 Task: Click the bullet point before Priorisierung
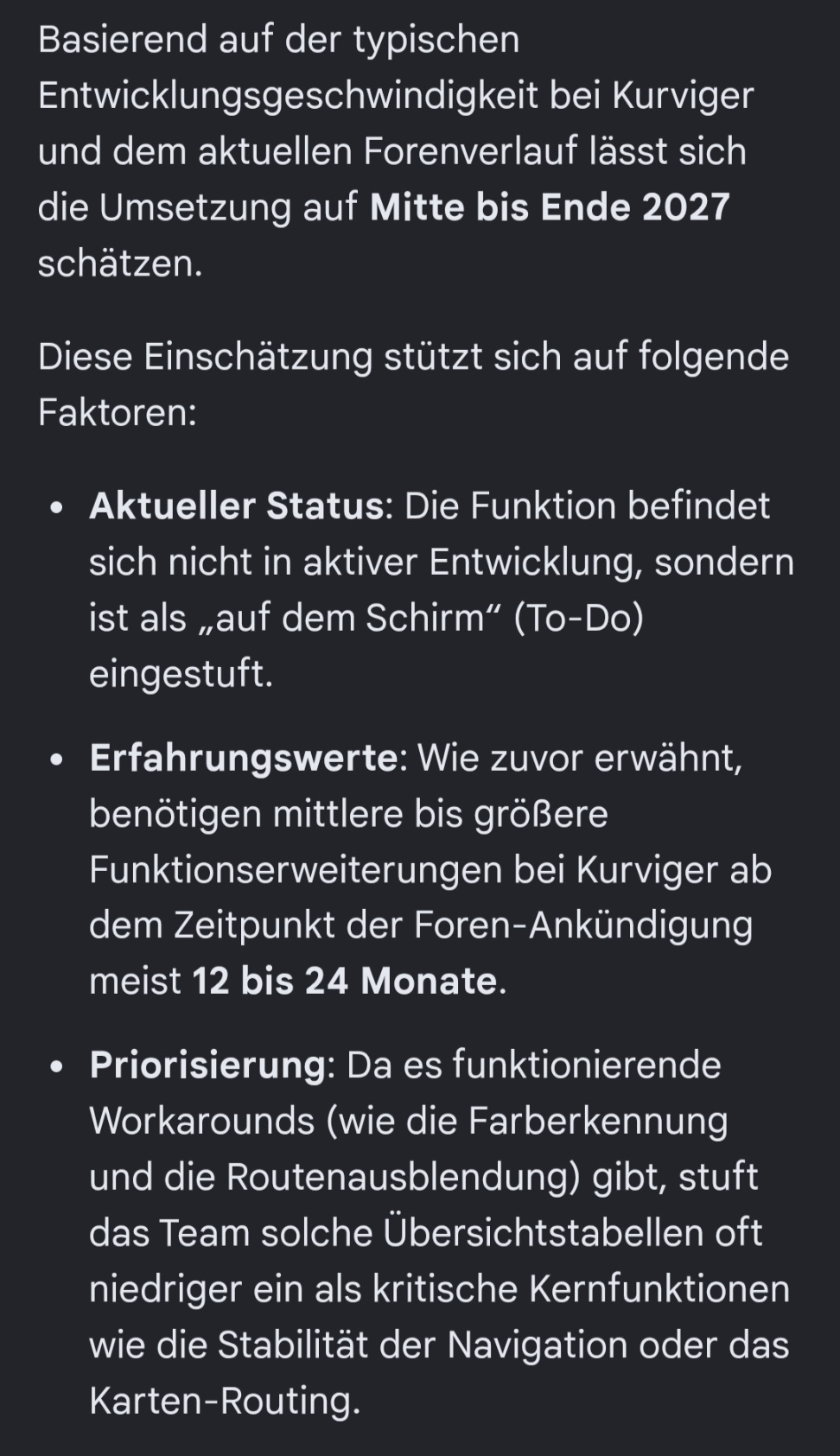pos(57,1067)
